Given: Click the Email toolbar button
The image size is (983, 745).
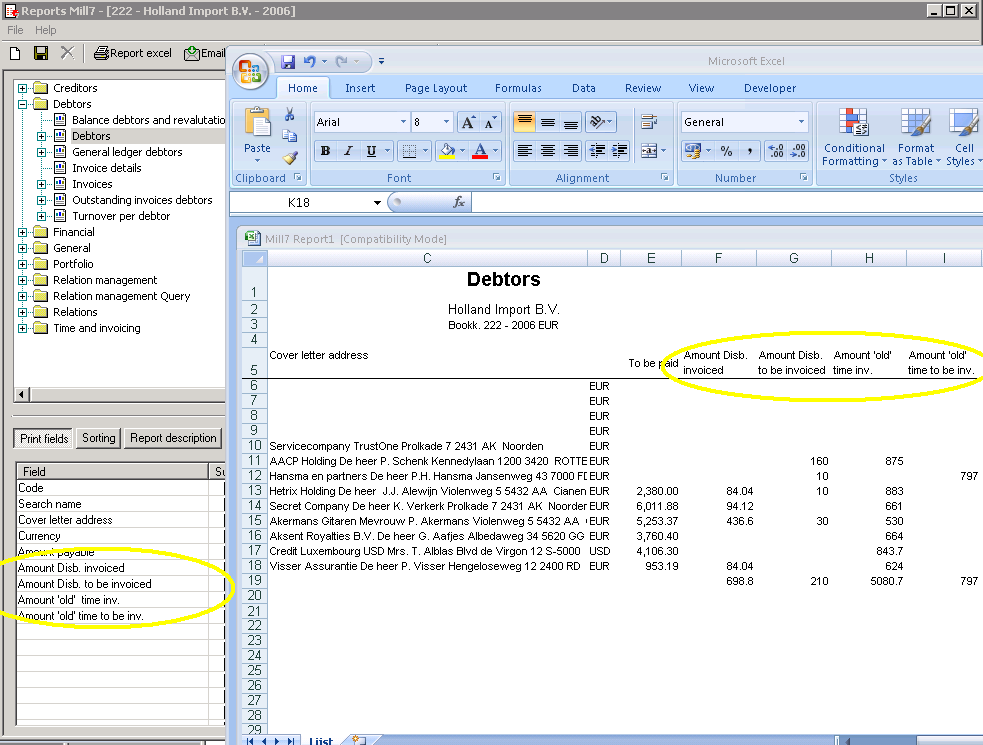Looking at the screenshot, I should (204, 53).
